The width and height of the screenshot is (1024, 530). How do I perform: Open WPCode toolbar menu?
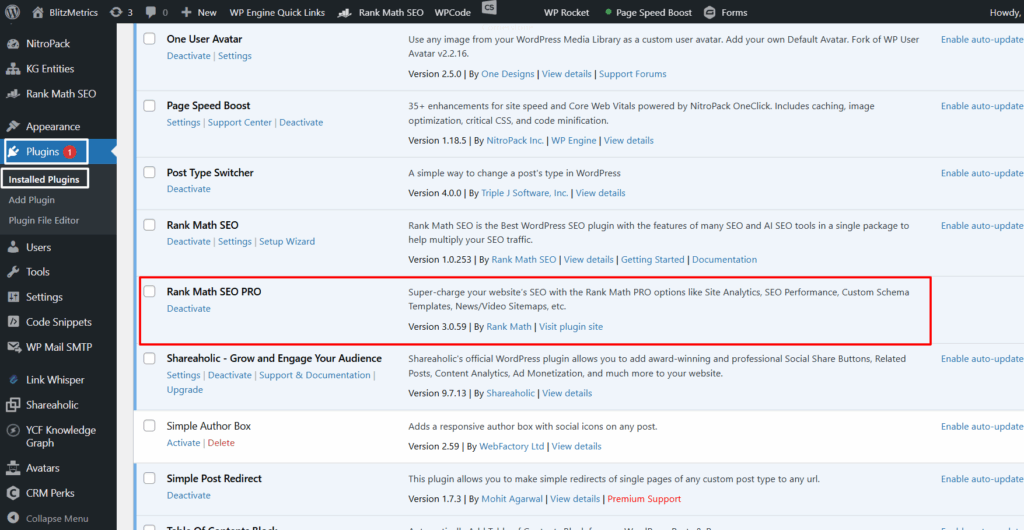[452, 12]
